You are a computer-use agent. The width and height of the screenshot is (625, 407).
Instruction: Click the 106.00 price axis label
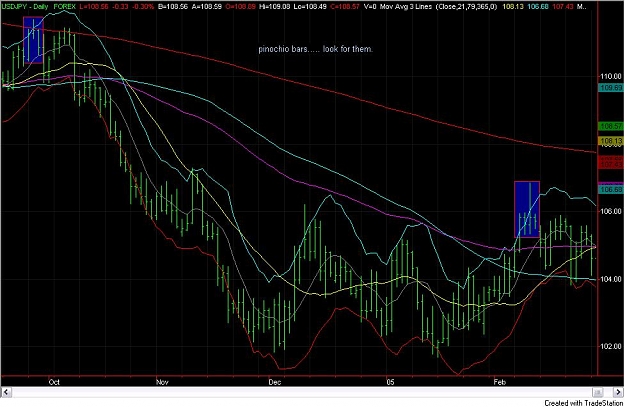point(612,211)
